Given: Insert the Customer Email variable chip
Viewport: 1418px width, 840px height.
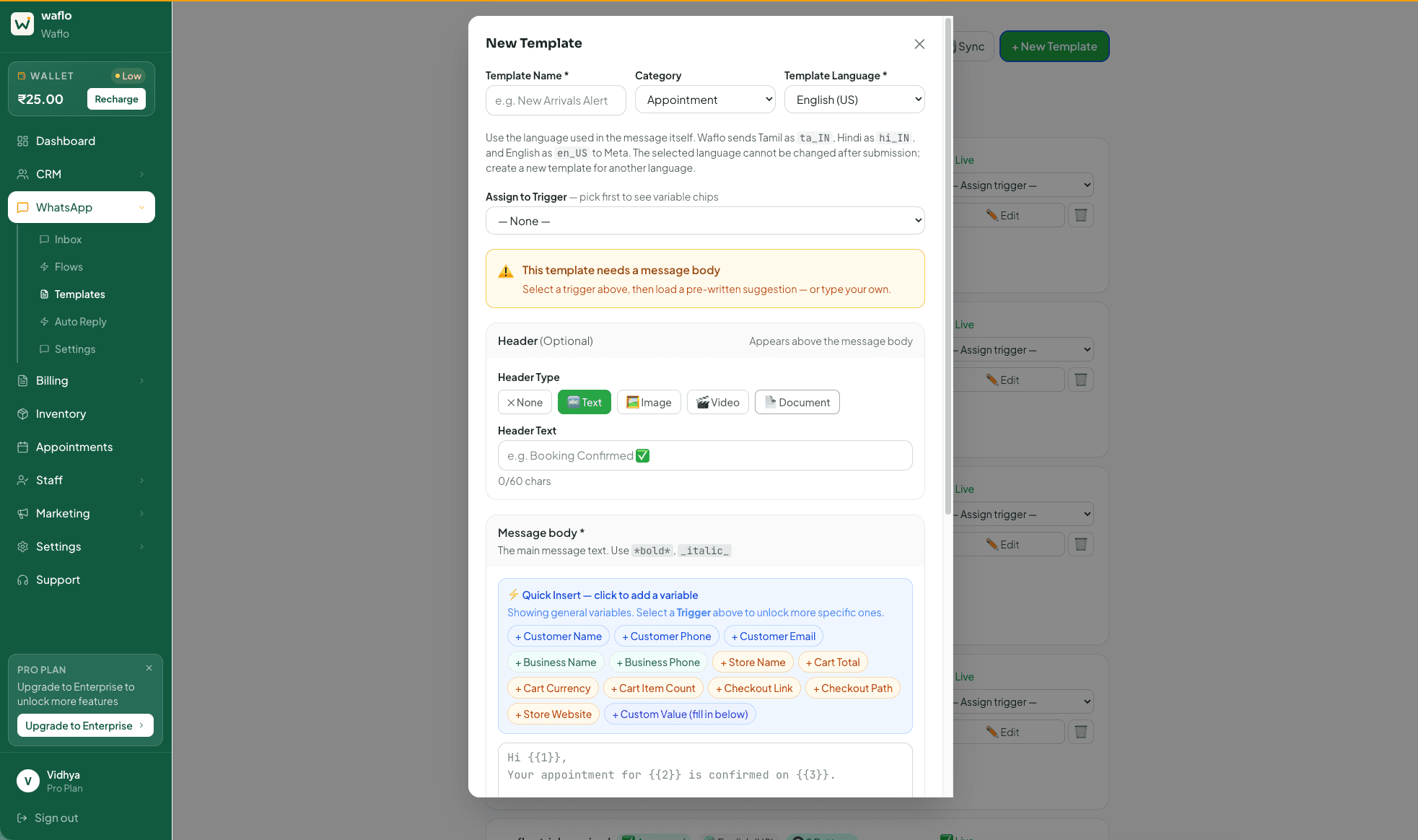Looking at the screenshot, I should tap(774, 636).
